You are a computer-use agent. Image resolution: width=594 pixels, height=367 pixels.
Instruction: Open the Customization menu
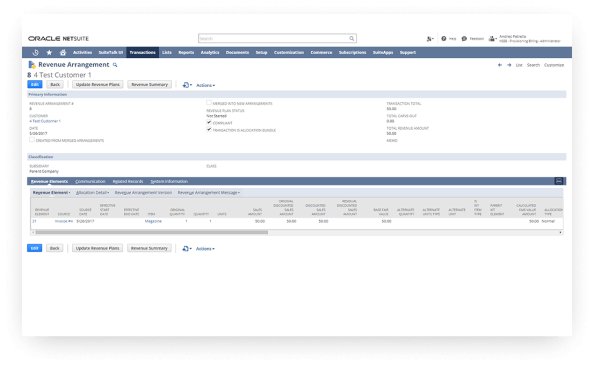pos(289,53)
